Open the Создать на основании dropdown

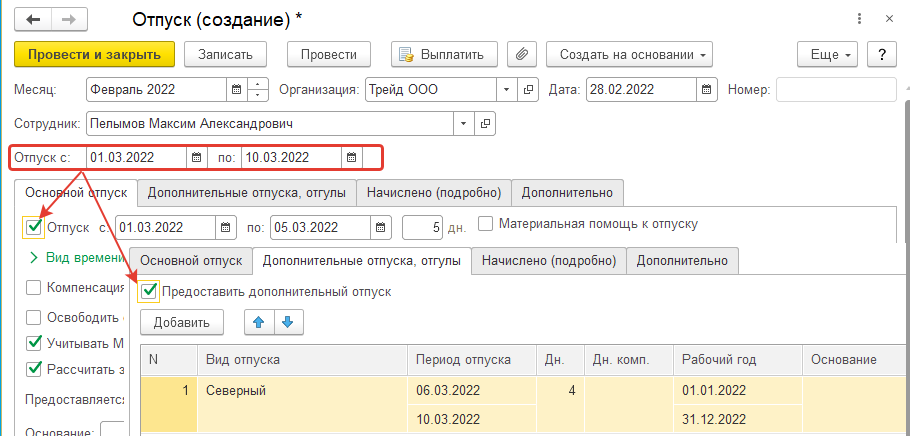point(634,54)
